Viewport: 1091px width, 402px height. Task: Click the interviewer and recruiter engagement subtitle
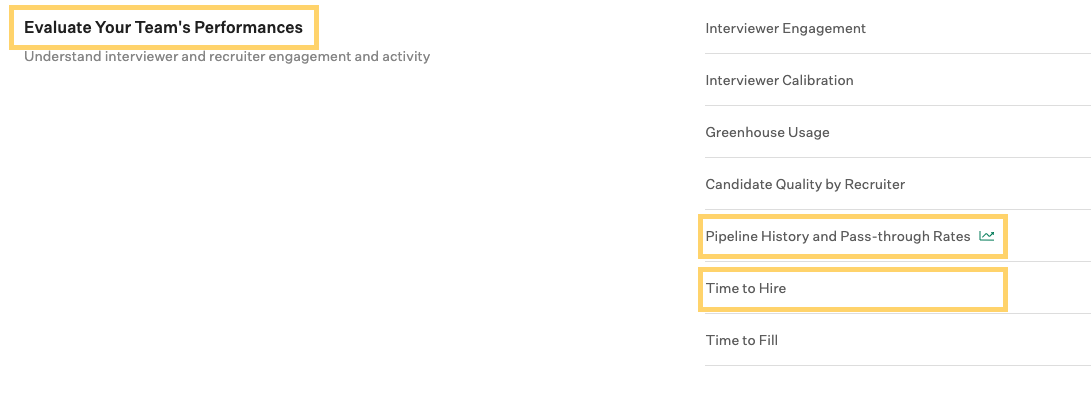(x=227, y=56)
